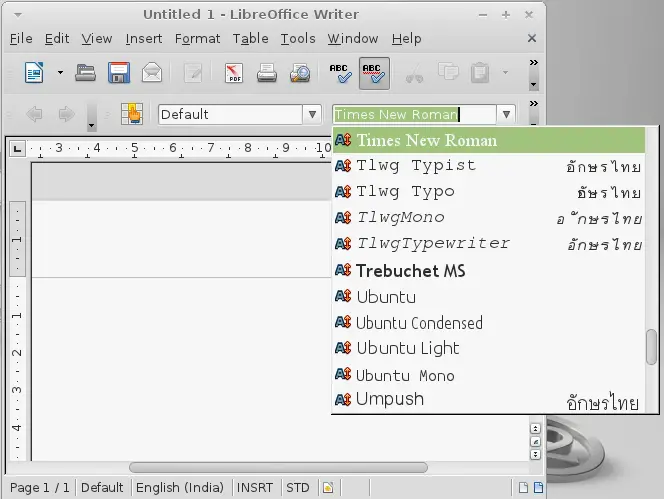This screenshot has width=664, height=499.
Task: Click Next Page navigation button
Action: pyautogui.click(x=535, y=455)
